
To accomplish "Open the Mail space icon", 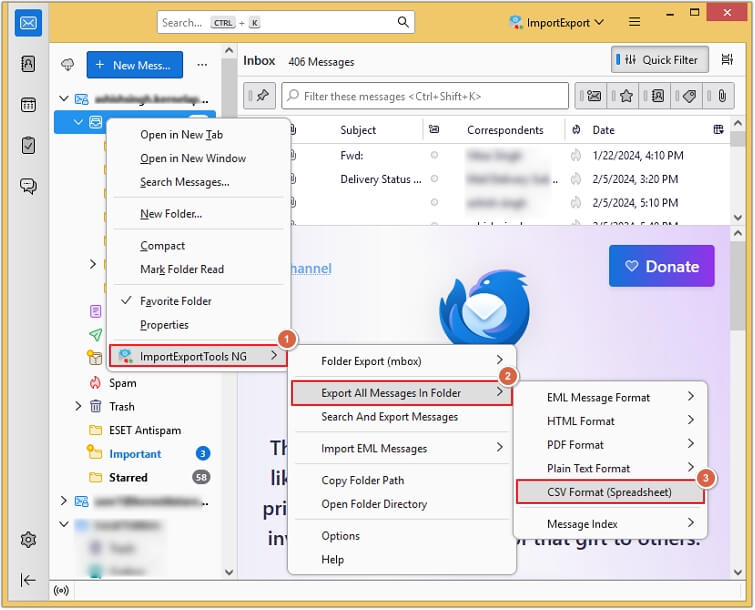I will (x=28, y=23).
